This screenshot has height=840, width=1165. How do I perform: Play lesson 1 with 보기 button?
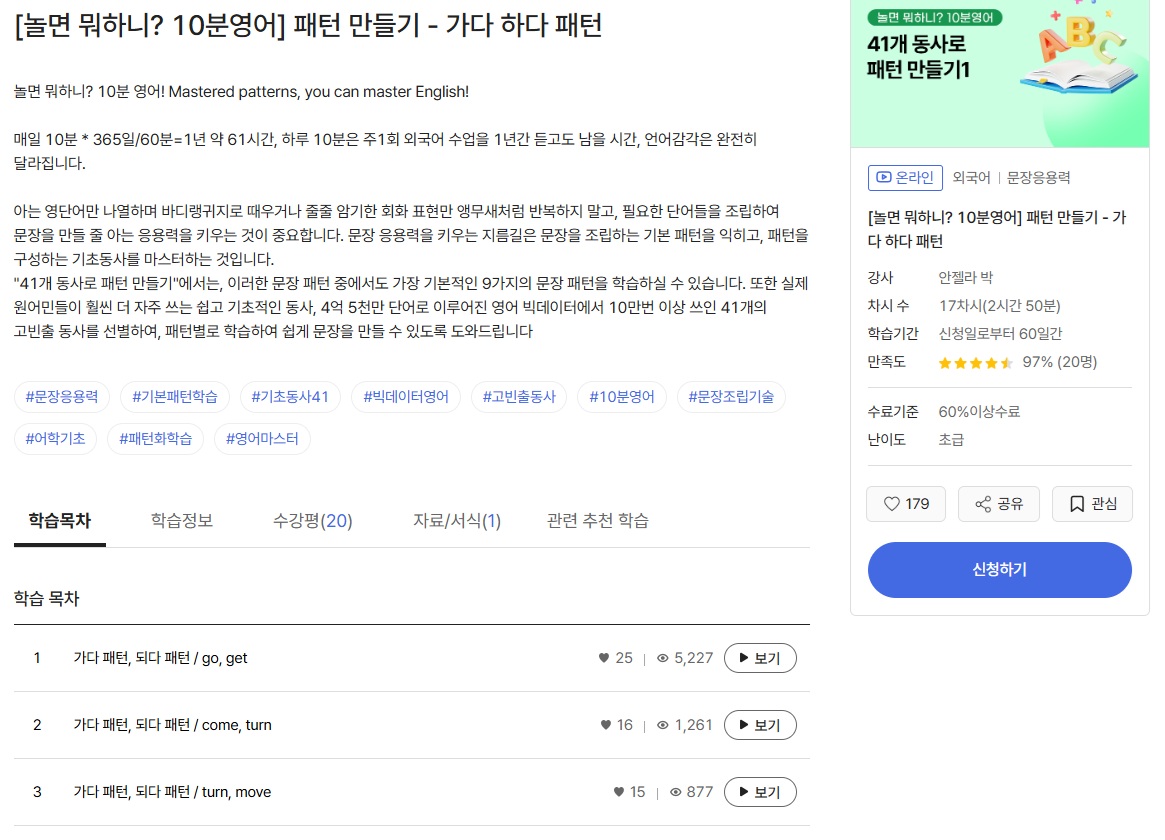pos(759,658)
